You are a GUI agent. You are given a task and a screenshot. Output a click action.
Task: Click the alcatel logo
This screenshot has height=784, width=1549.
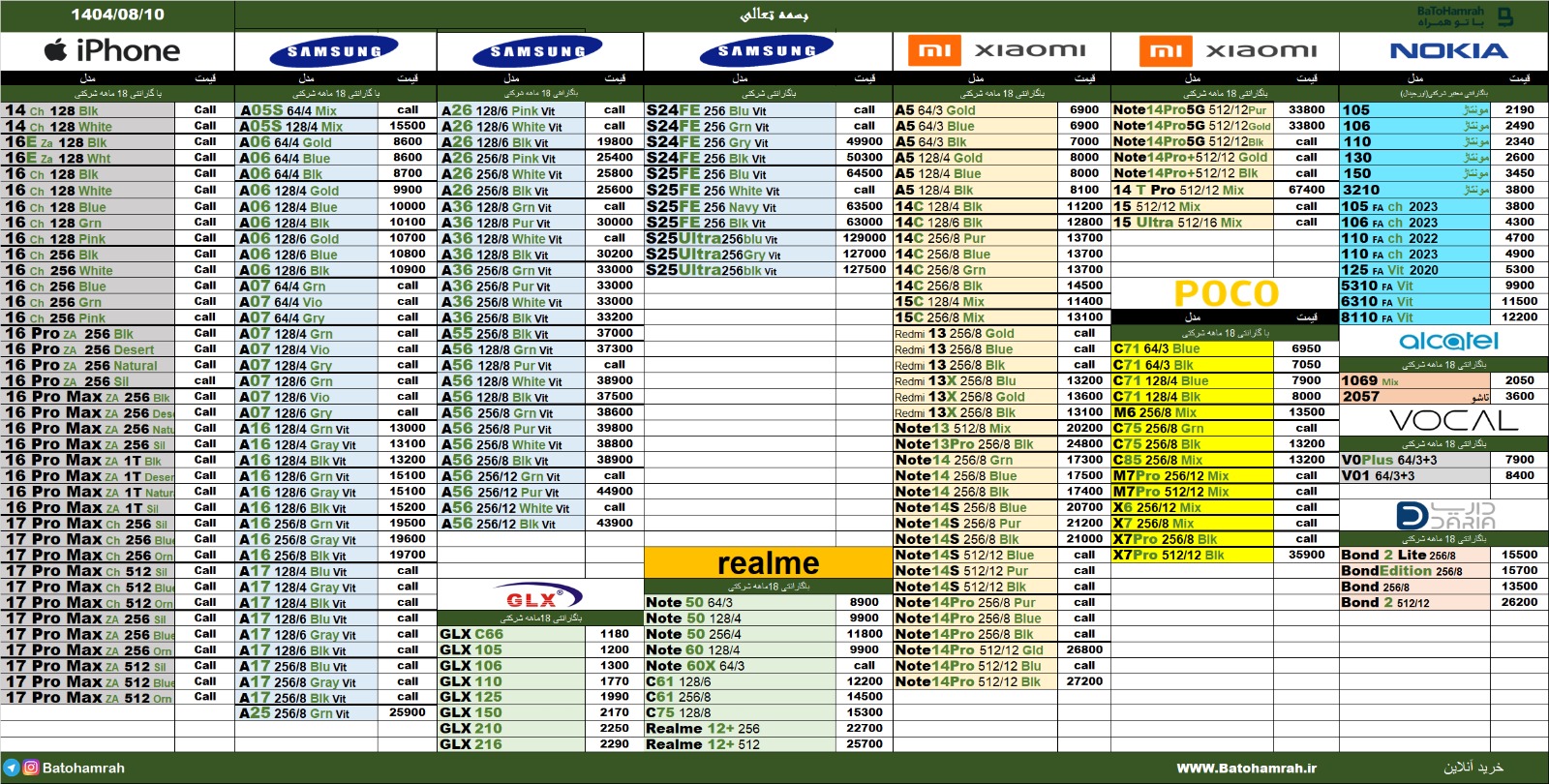point(1448,341)
